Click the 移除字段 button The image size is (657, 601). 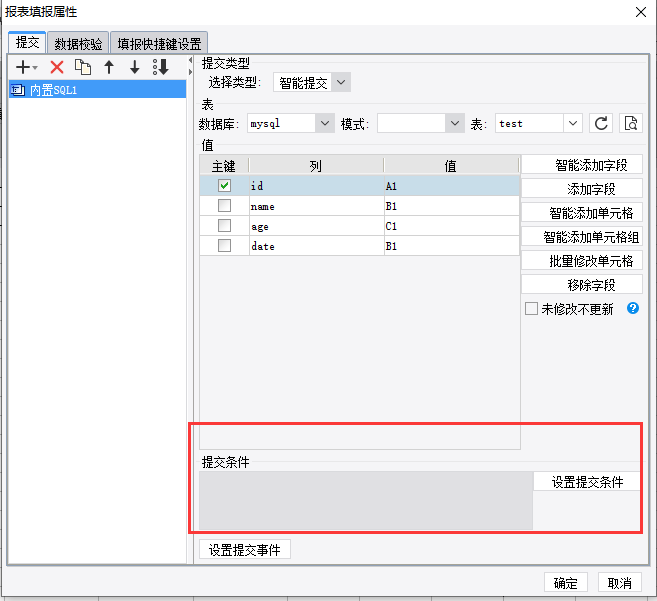click(582, 284)
